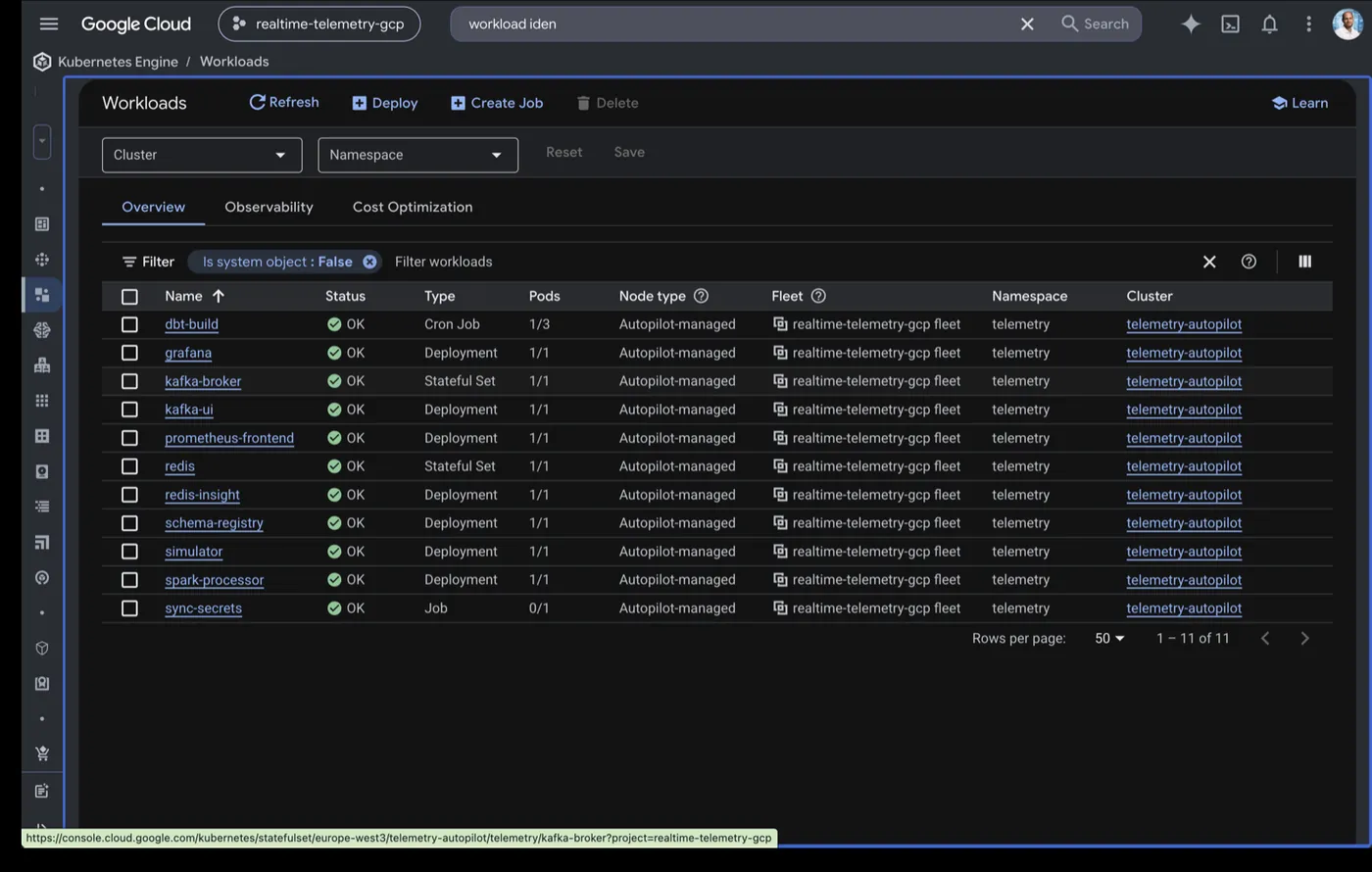1372x872 pixels.
Task: Click the Google Cloud logo
Action: 136,24
